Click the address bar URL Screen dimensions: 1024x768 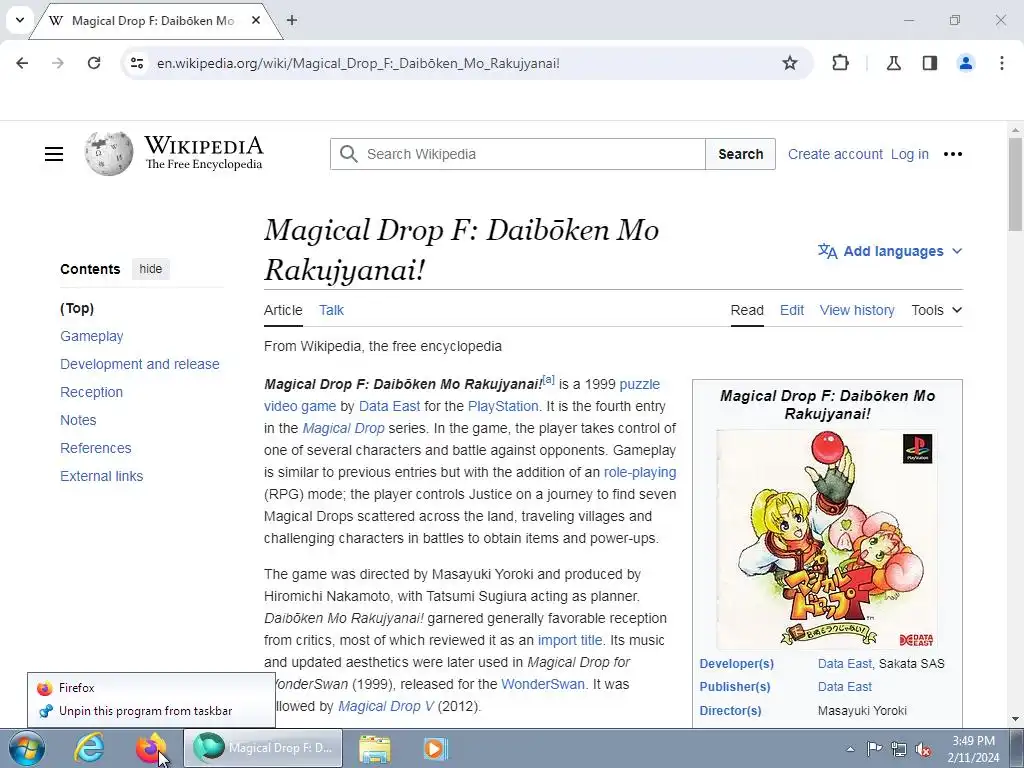click(x=358, y=63)
